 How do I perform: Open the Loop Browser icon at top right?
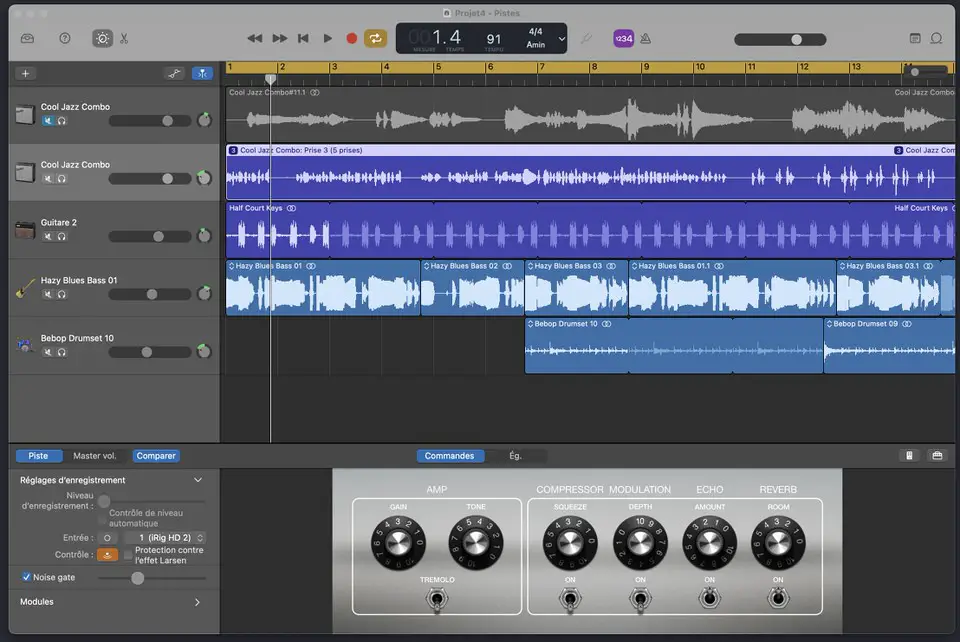[936, 39]
